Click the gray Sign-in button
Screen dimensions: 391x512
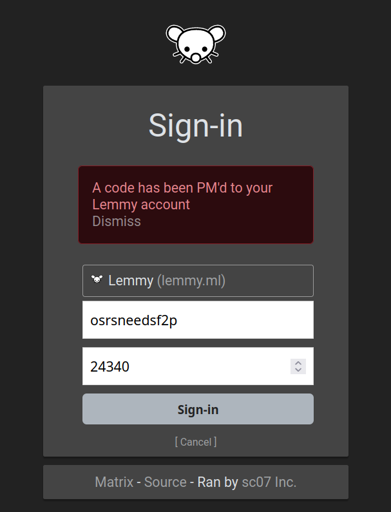(198, 409)
